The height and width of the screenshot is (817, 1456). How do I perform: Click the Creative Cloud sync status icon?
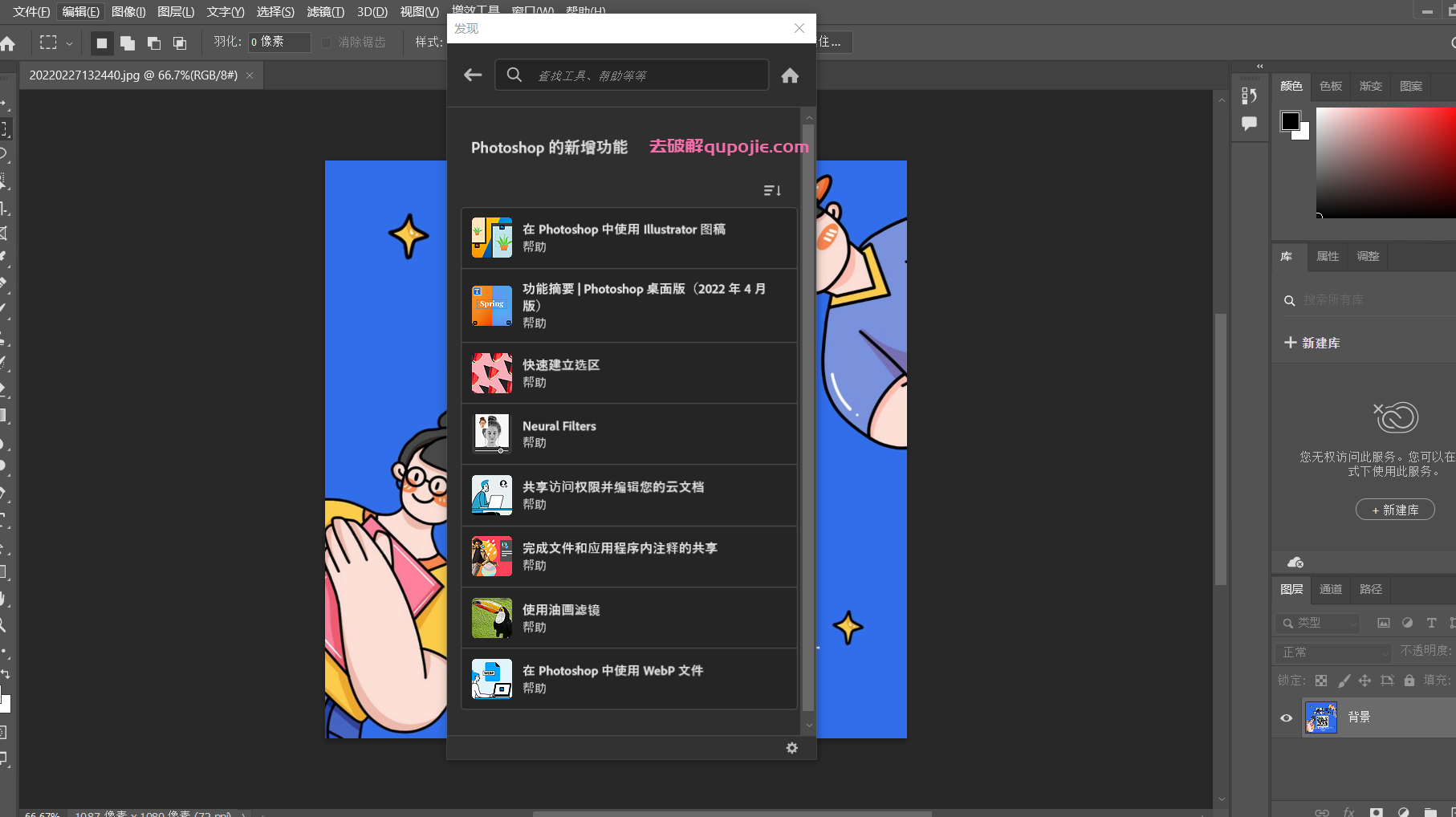(1295, 562)
